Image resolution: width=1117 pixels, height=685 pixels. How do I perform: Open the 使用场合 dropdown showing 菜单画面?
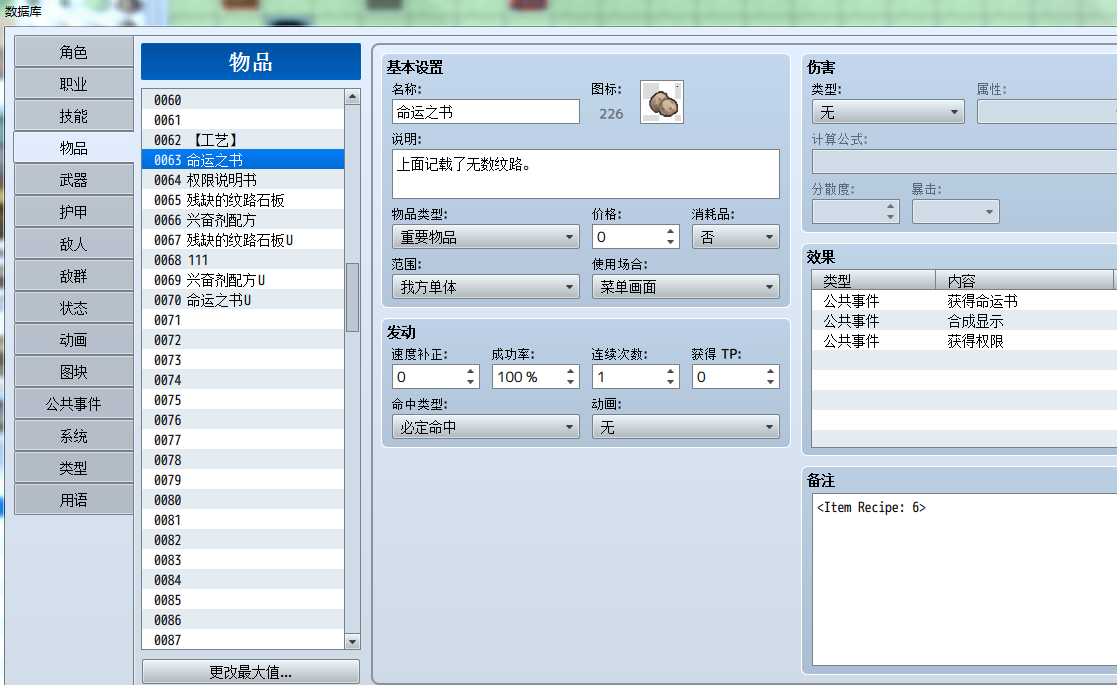686,287
